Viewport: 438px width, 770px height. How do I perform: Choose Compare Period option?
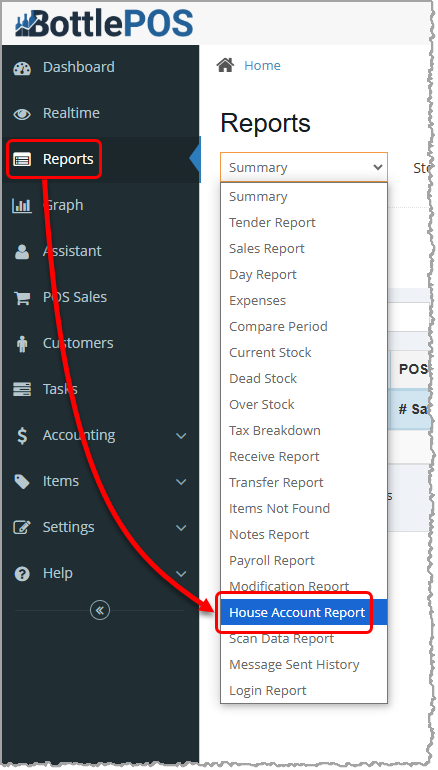coord(304,327)
